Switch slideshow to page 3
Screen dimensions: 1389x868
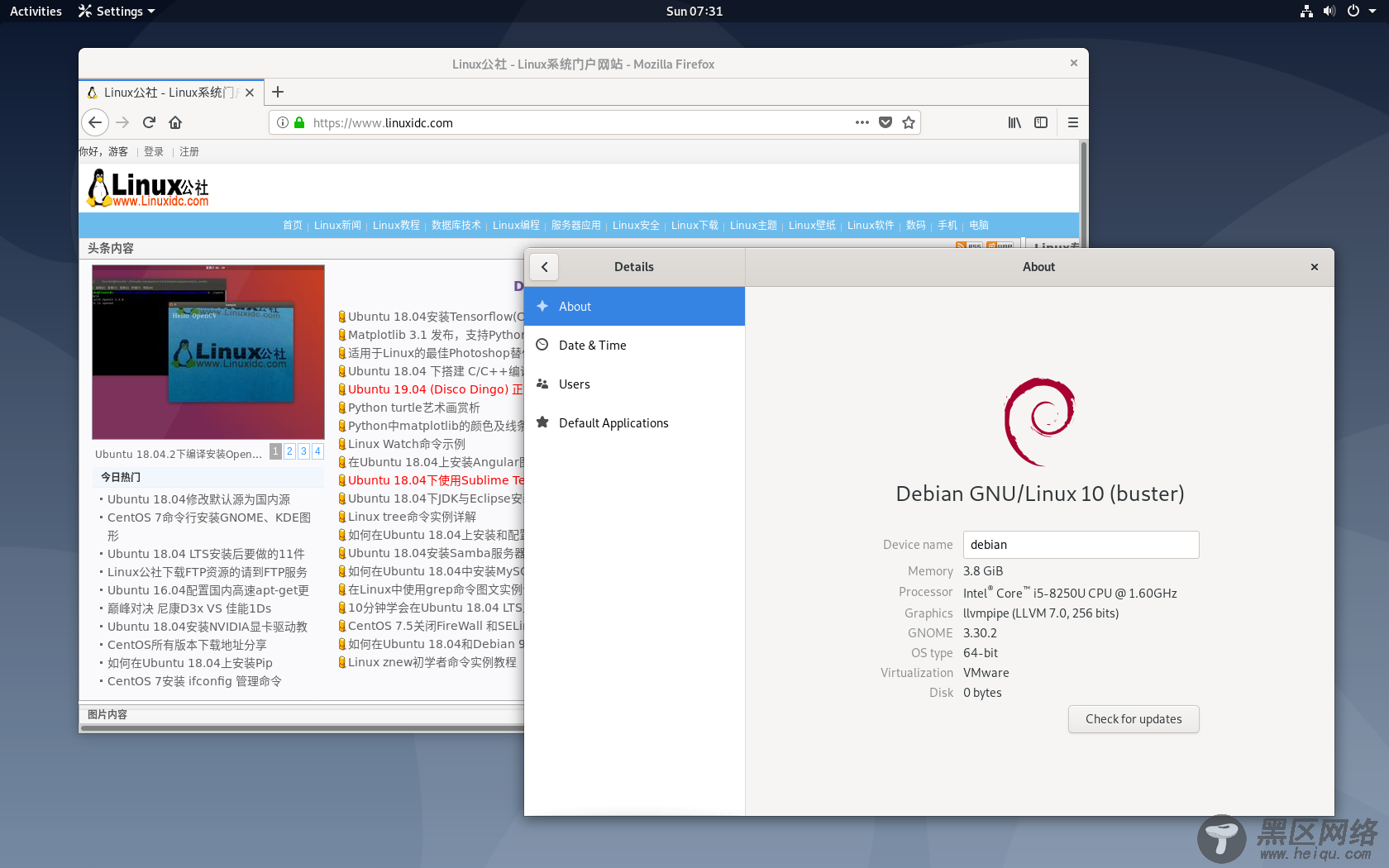[x=303, y=451]
